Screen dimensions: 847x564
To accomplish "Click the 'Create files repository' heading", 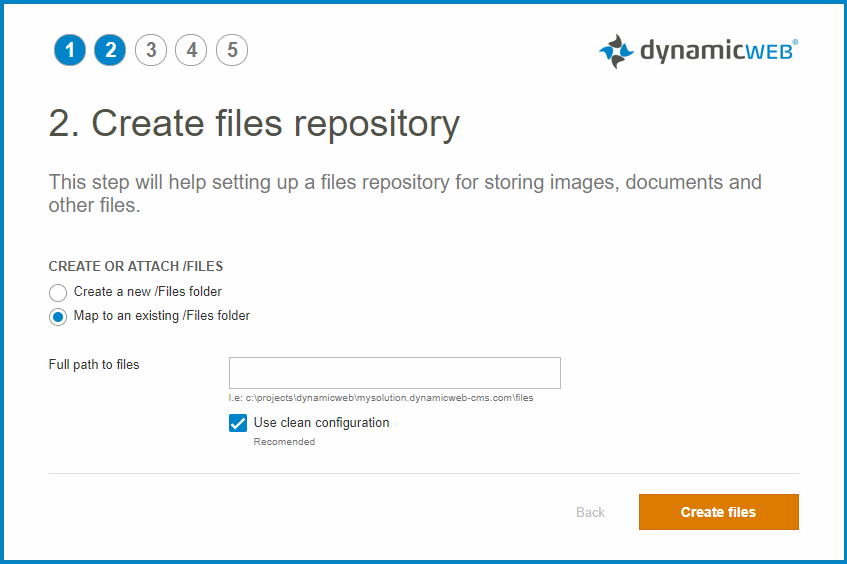I will [254, 124].
